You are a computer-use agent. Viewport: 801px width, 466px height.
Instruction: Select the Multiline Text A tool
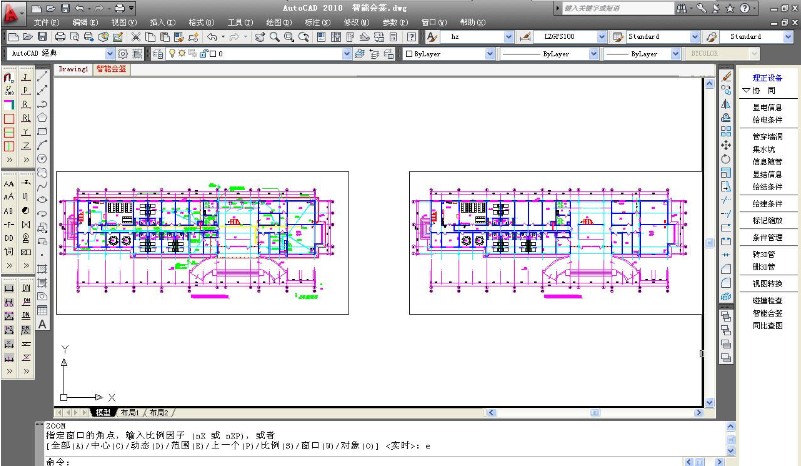click(42, 324)
